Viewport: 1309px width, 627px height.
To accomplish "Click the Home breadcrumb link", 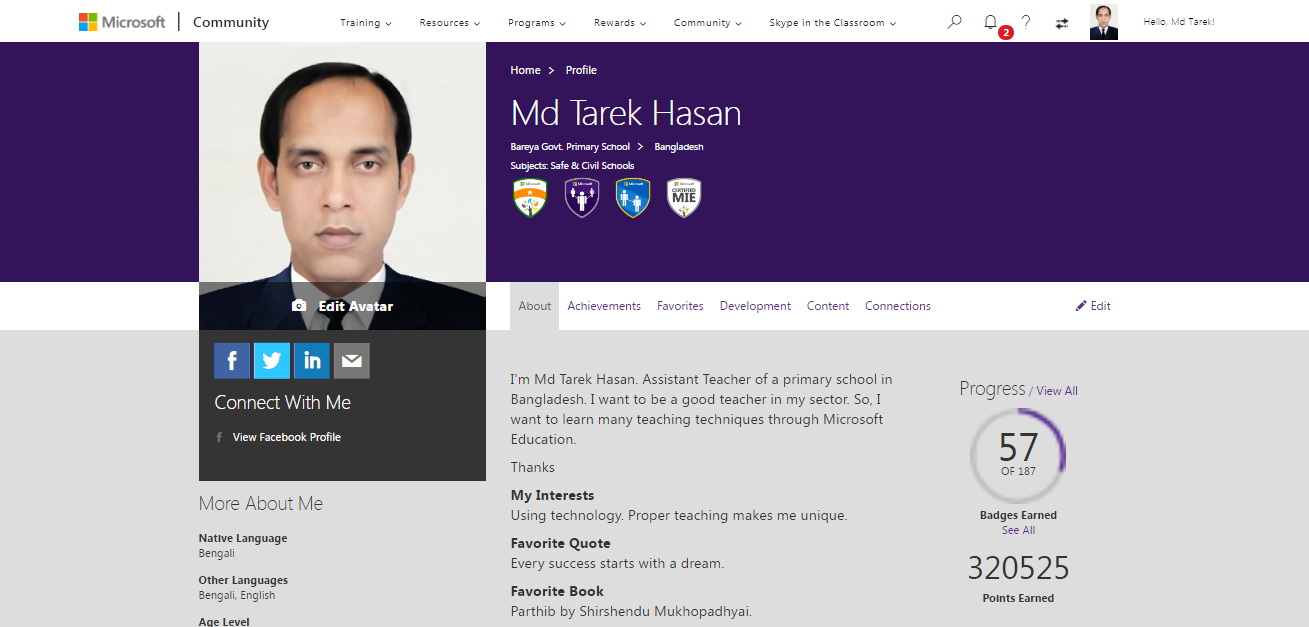I will pos(525,70).
